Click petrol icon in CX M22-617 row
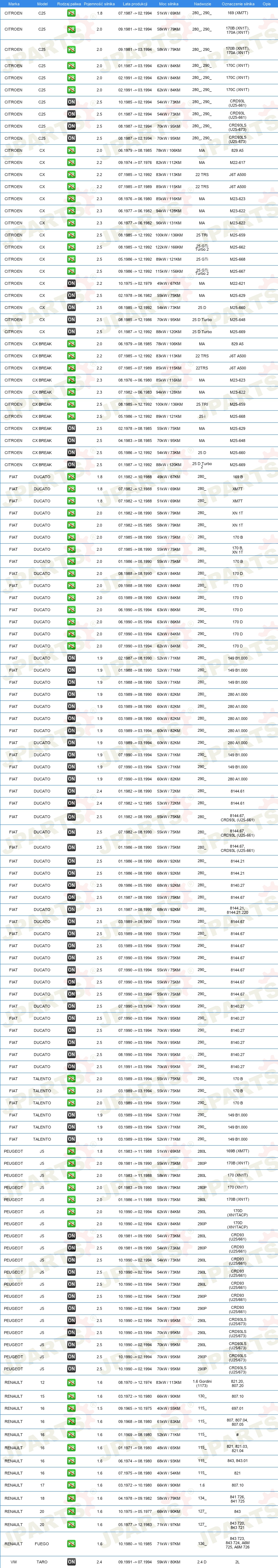The image size is (278, 1568). tap(71, 162)
